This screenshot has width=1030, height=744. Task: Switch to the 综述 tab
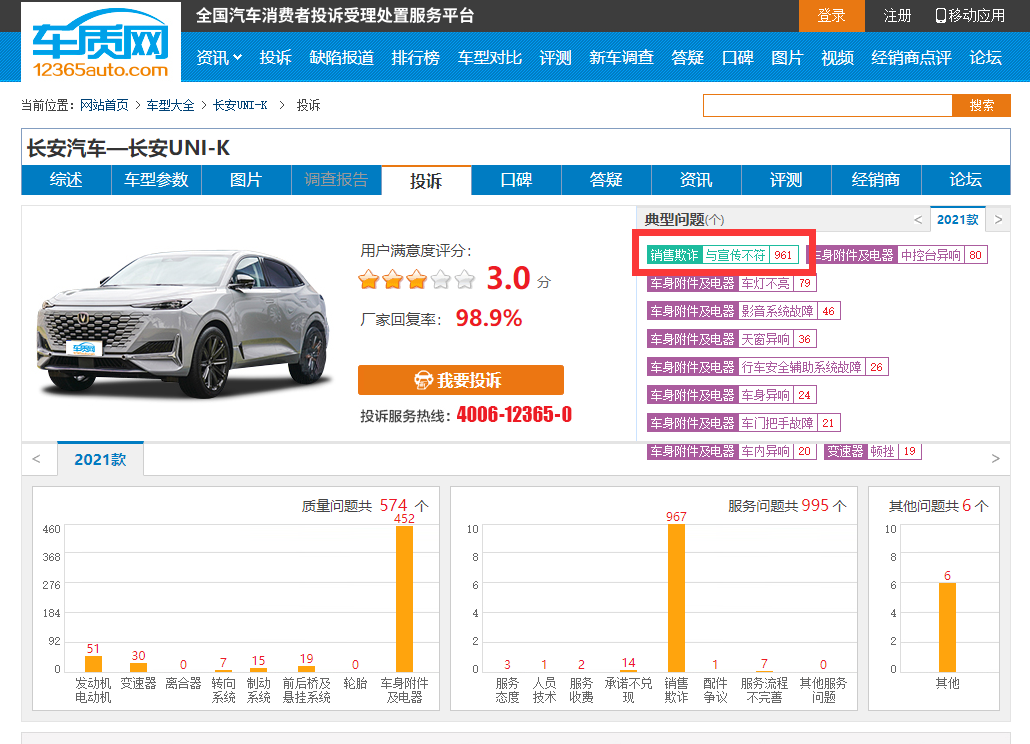pyautogui.click(x=66, y=180)
